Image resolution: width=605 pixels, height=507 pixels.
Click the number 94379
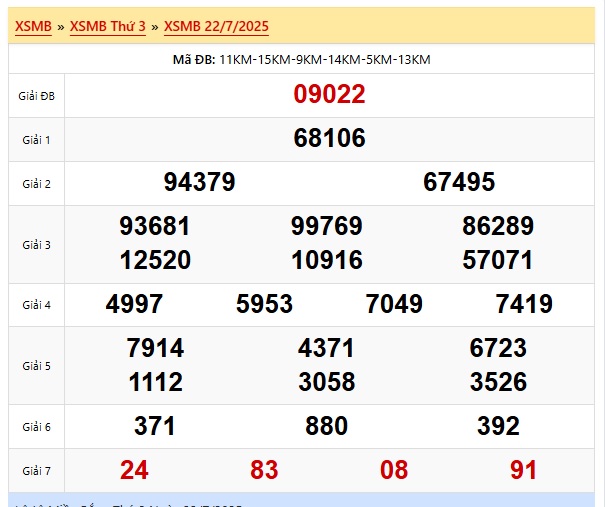(199, 182)
